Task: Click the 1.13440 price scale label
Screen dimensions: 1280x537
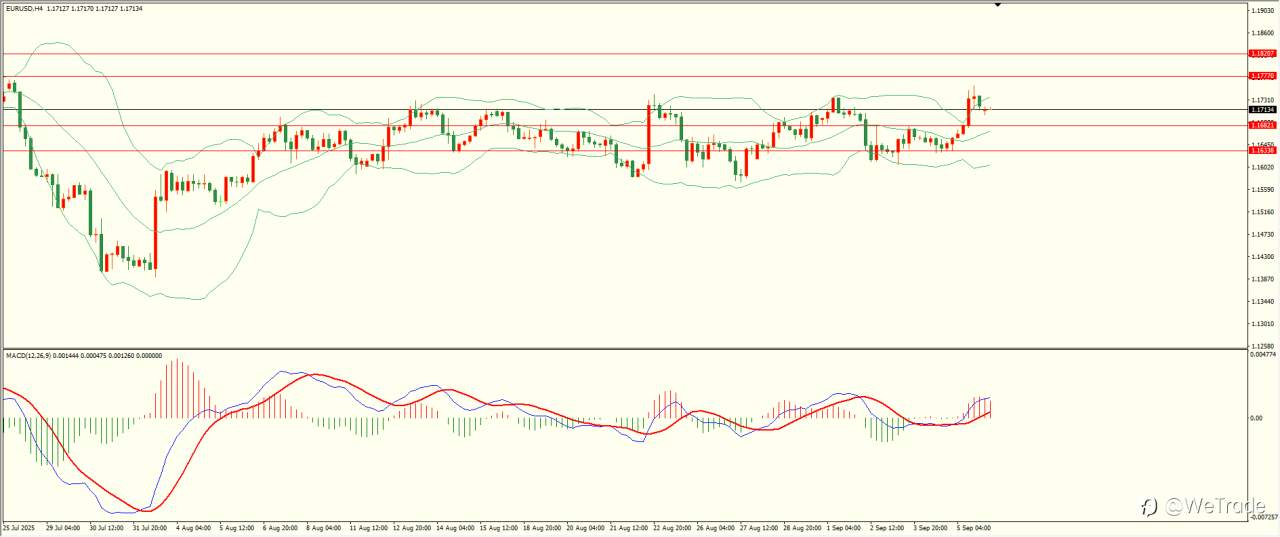Action: 1262,301
